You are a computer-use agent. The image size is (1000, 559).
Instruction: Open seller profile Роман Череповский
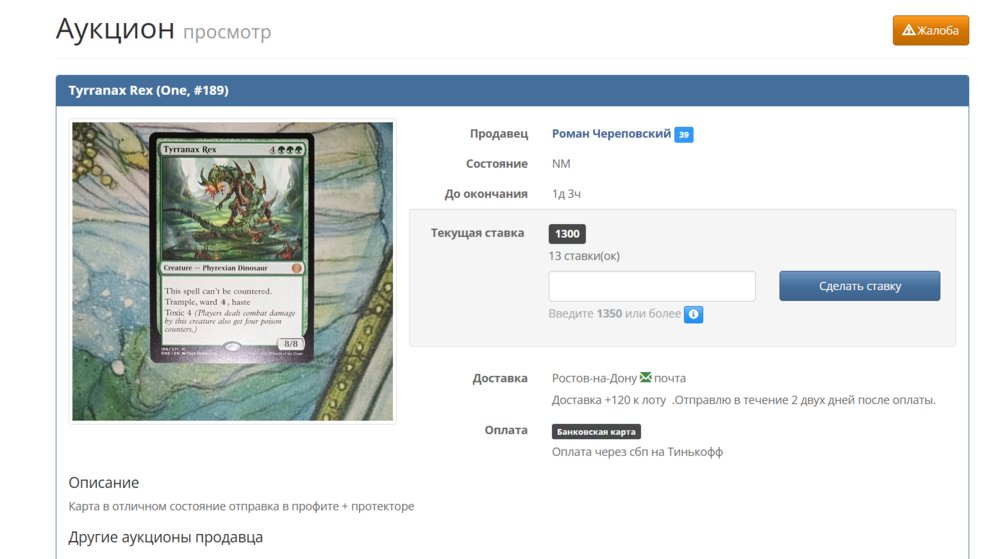tap(611, 134)
